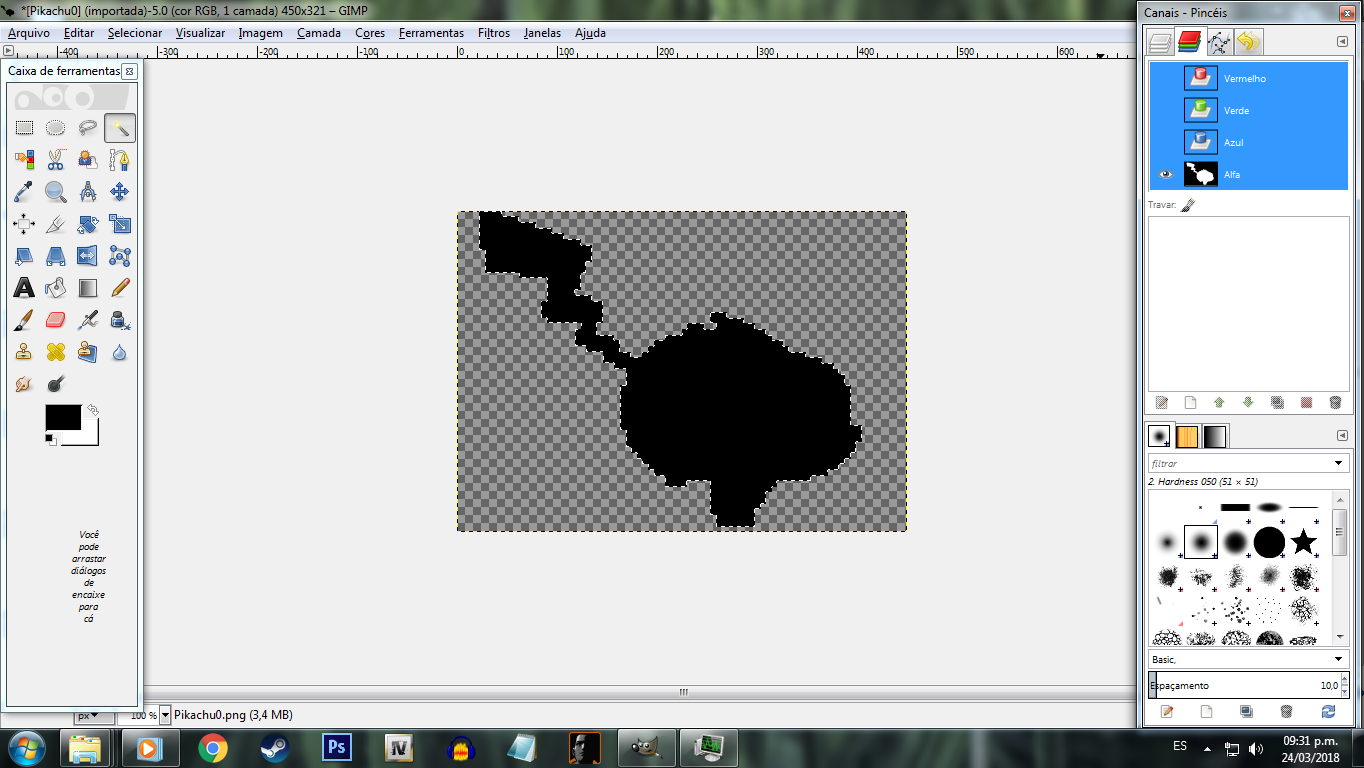Viewport: 1364px width, 768px height.
Task: Select the Measure compass tool
Action: pyautogui.click(x=88, y=192)
